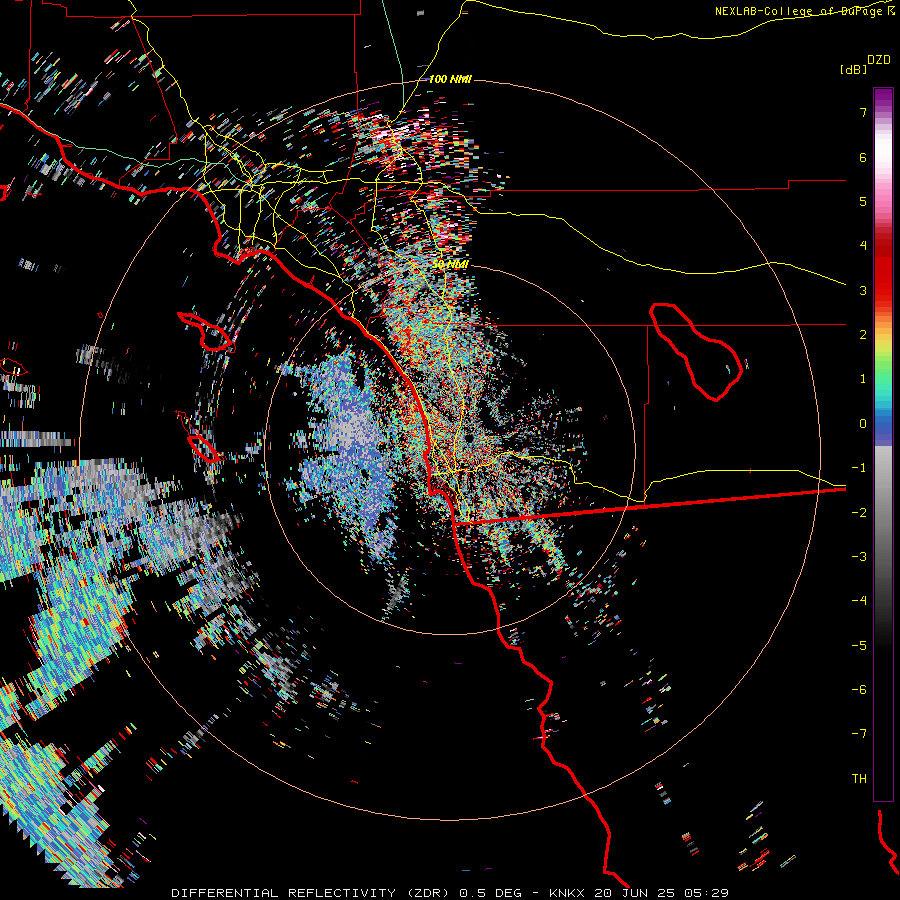Click the -1 value on the scale
The image size is (900, 900).
(859, 468)
